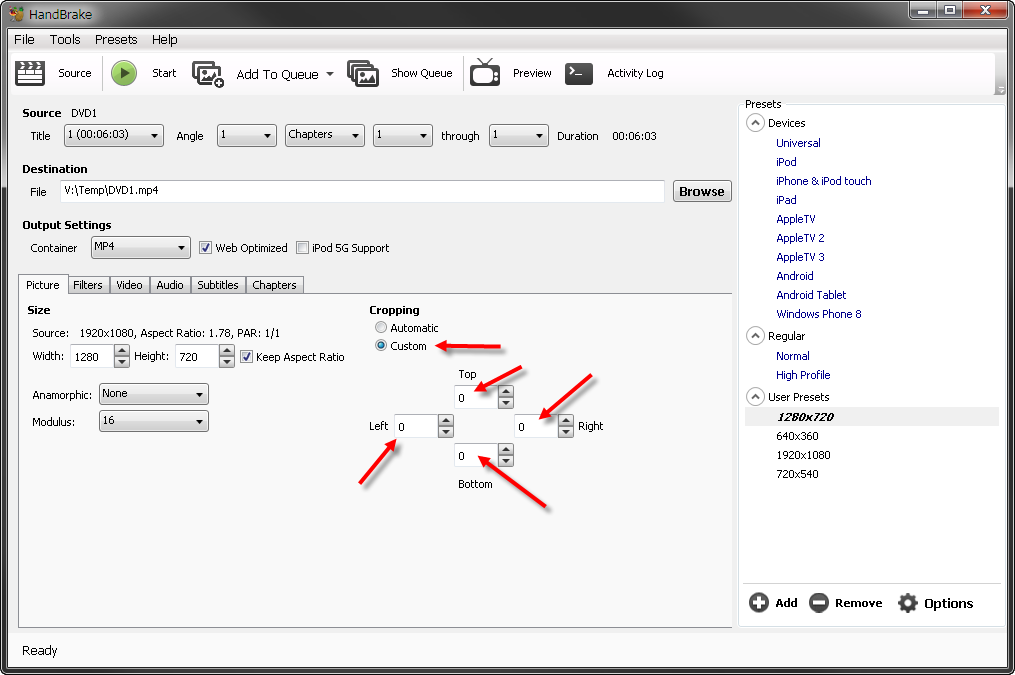The image size is (1015, 675).
Task: Click the Add To Queue icon
Action: (208, 74)
